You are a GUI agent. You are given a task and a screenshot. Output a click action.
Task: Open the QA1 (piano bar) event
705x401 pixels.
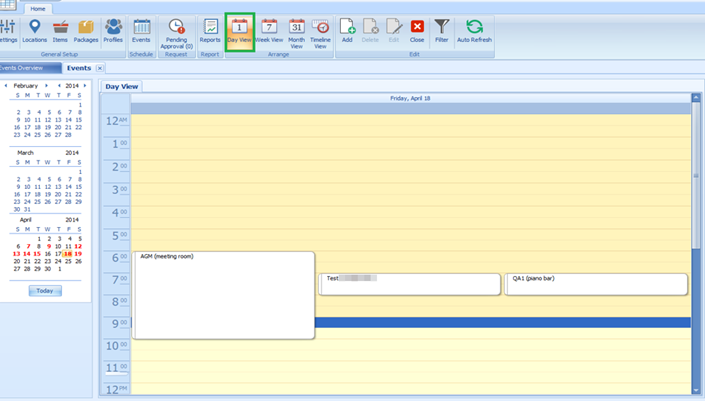click(x=596, y=285)
